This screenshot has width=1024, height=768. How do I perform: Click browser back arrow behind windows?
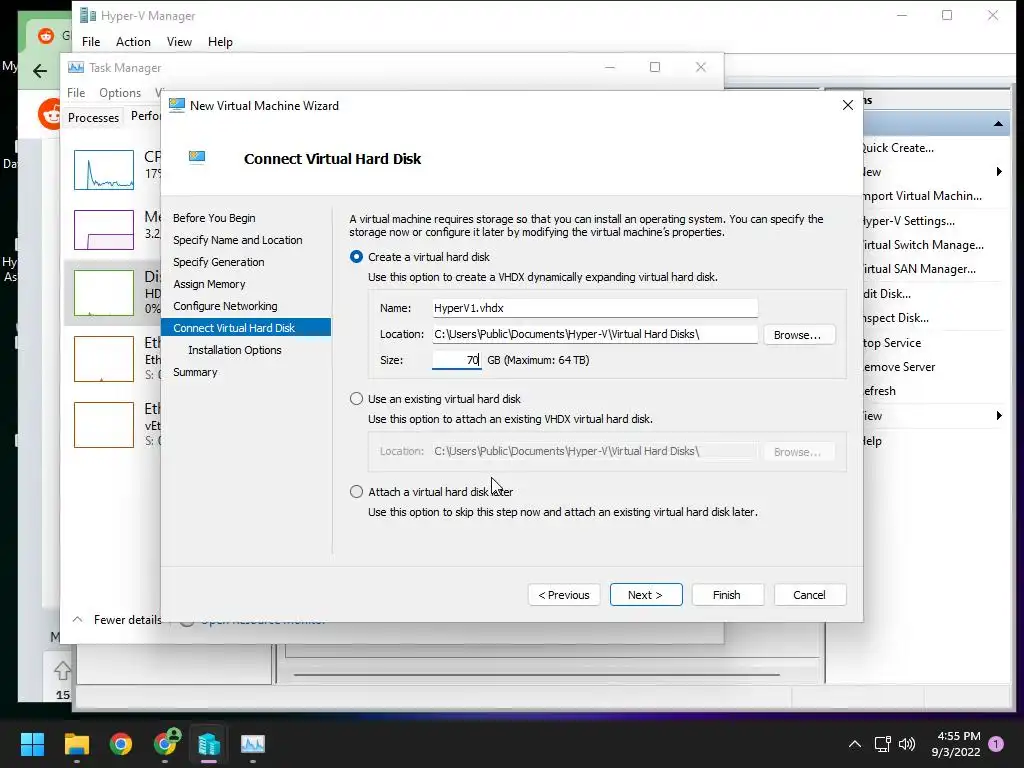[x=40, y=71]
